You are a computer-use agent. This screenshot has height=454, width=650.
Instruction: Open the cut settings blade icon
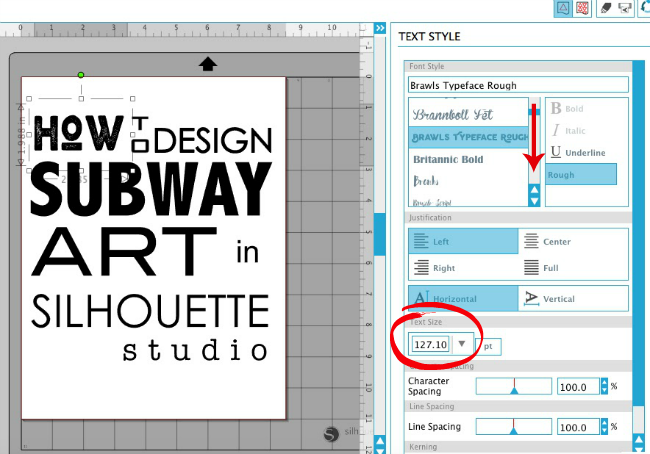pos(606,8)
